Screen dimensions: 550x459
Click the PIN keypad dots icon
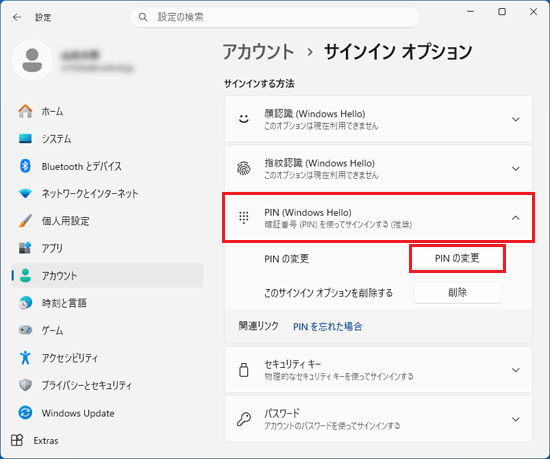(244, 218)
